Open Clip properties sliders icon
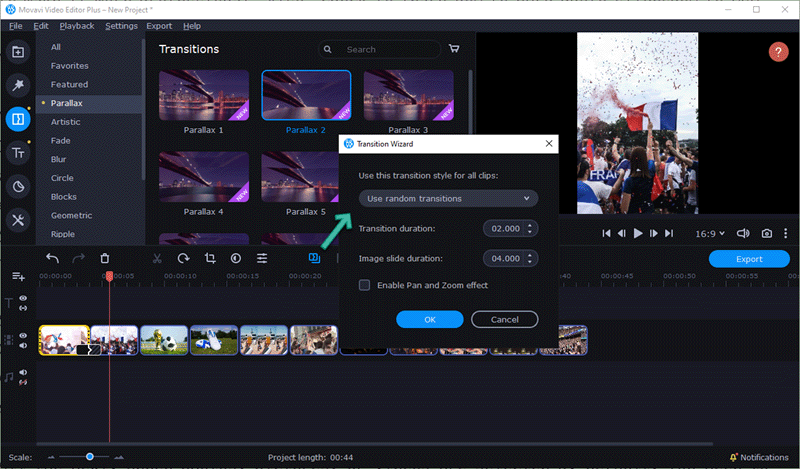800x469 pixels. (x=262, y=258)
